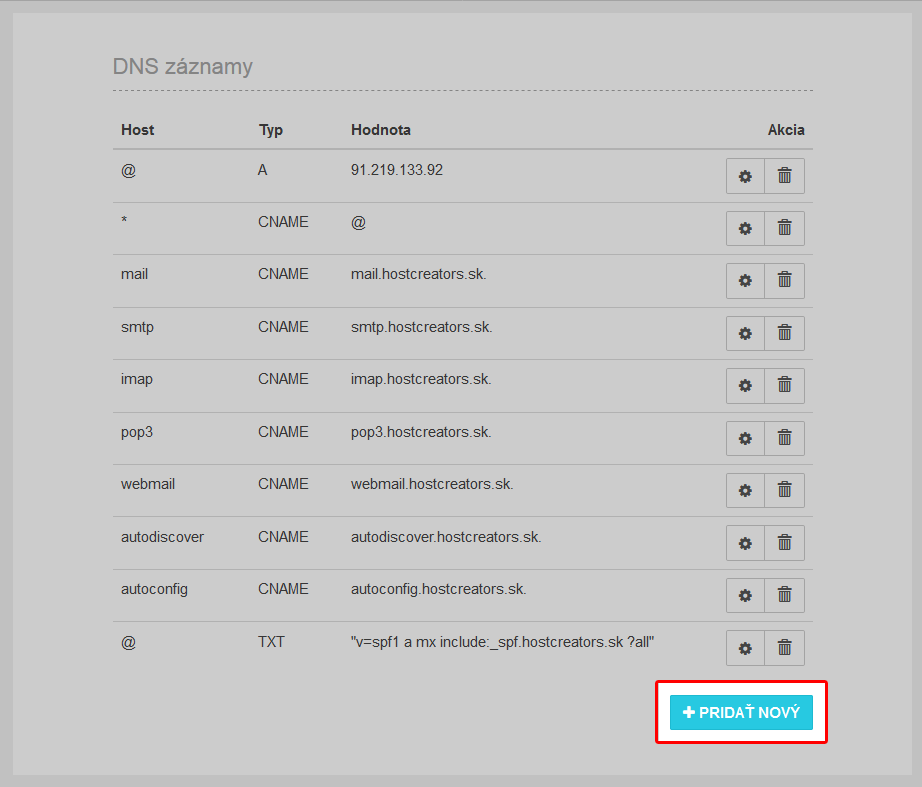Delete the autoconfig record
This screenshot has width=922, height=787.
pos(784,595)
